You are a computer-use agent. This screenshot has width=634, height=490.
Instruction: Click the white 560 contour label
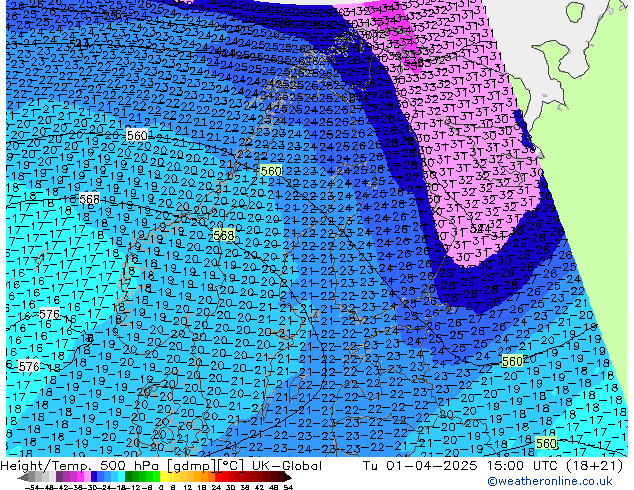pos(137,135)
